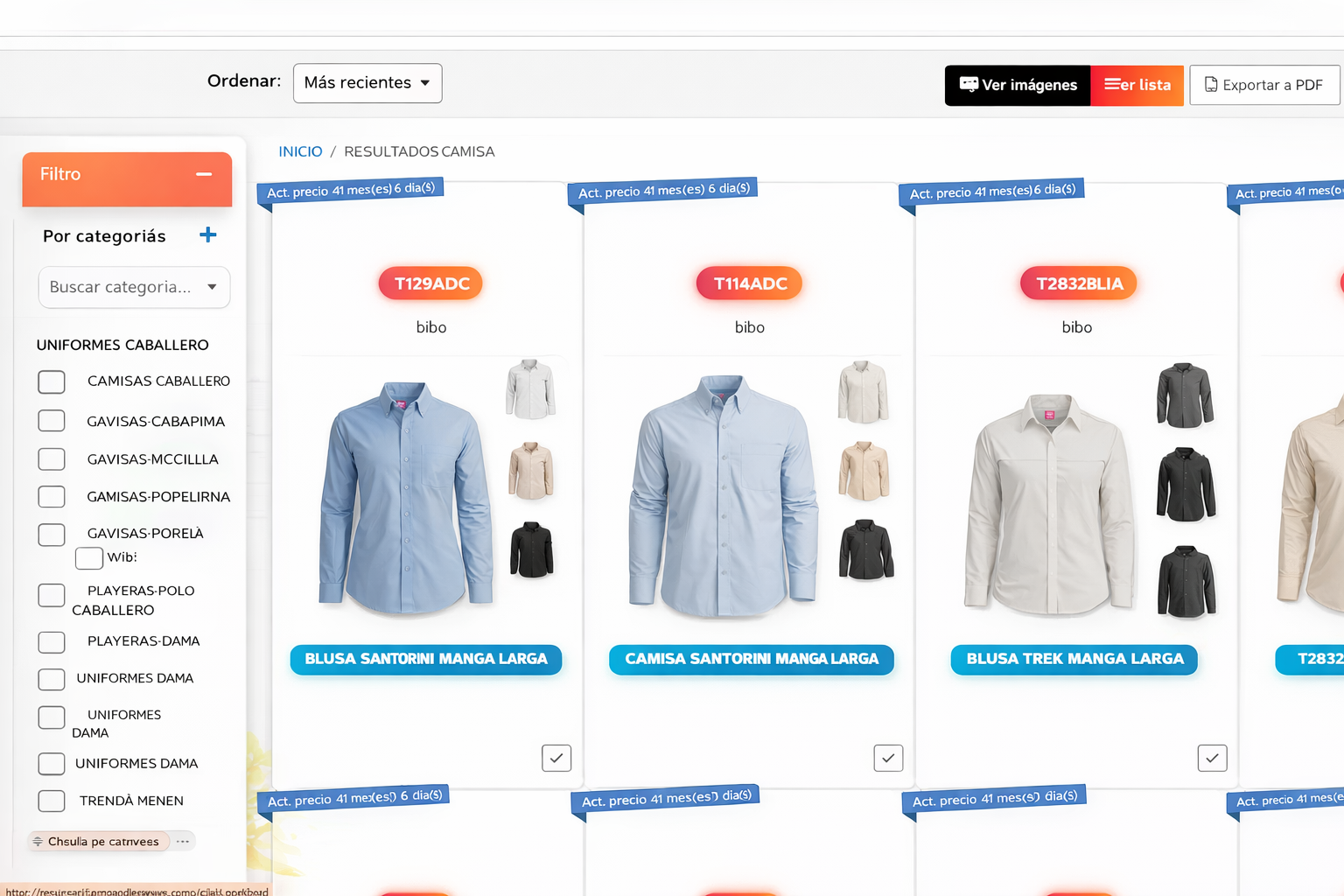Select checkmark icon on Blusa Trek card
The image size is (1344, 896).
[1212, 758]
